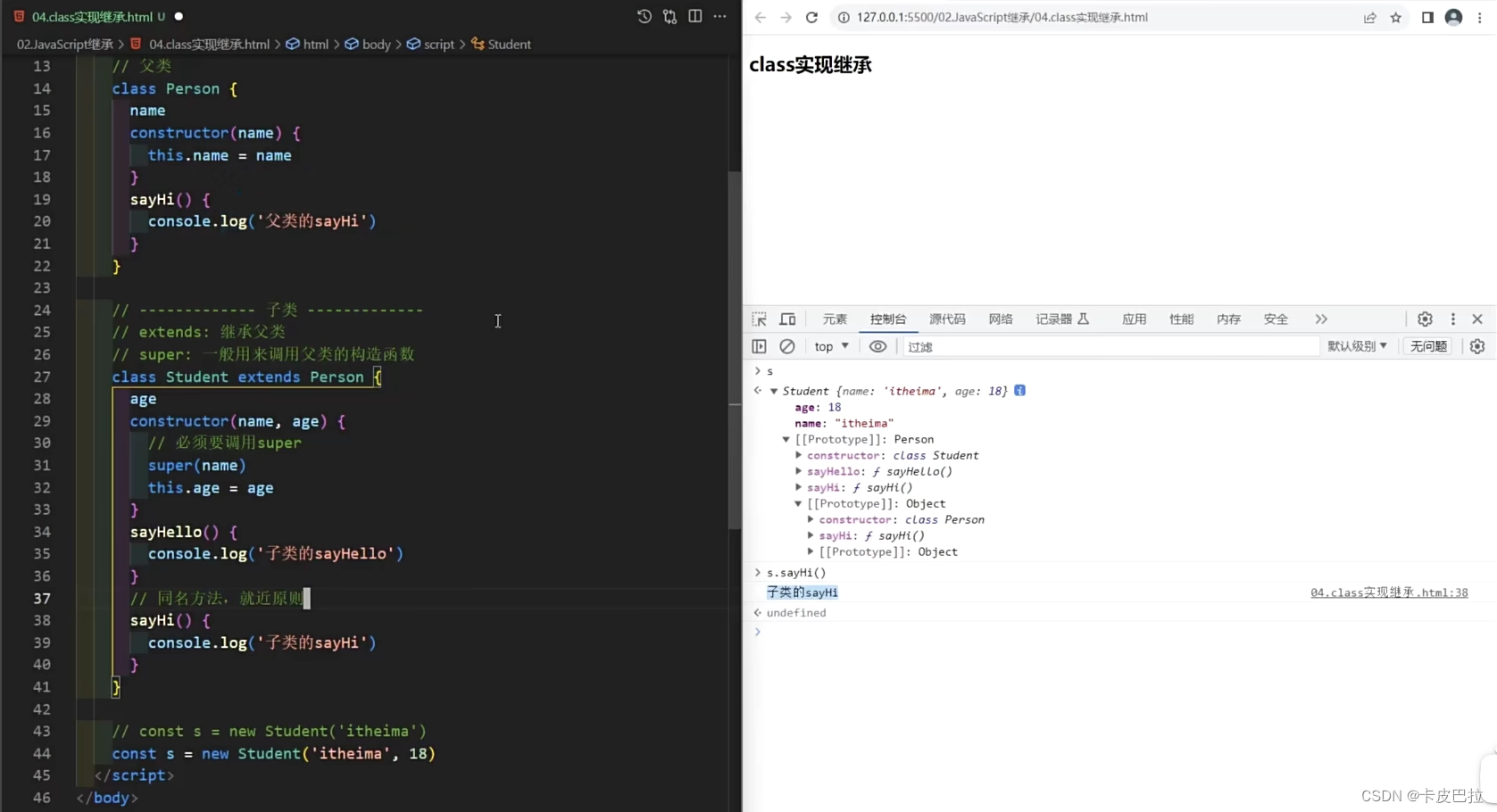Click the s.sayHi() console command entry
The image size is (1497, 812).
(x=796, y=573)
